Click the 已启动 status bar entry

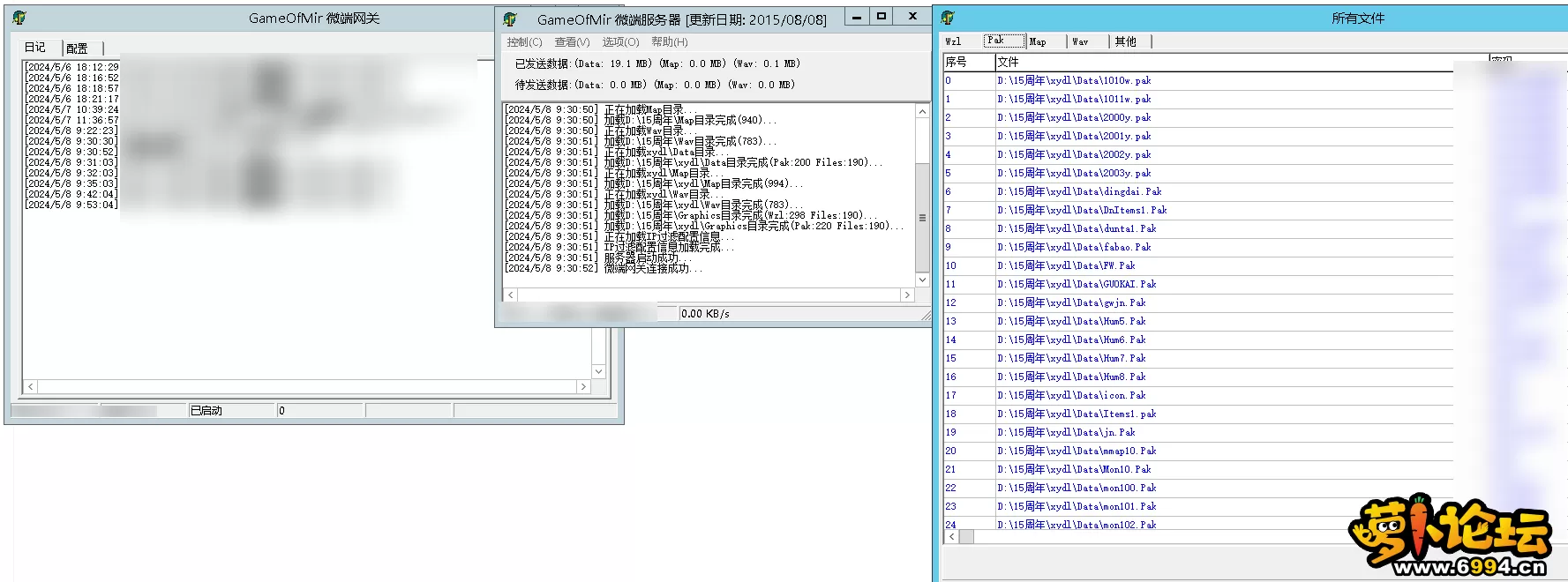click(x=232, y=411)
